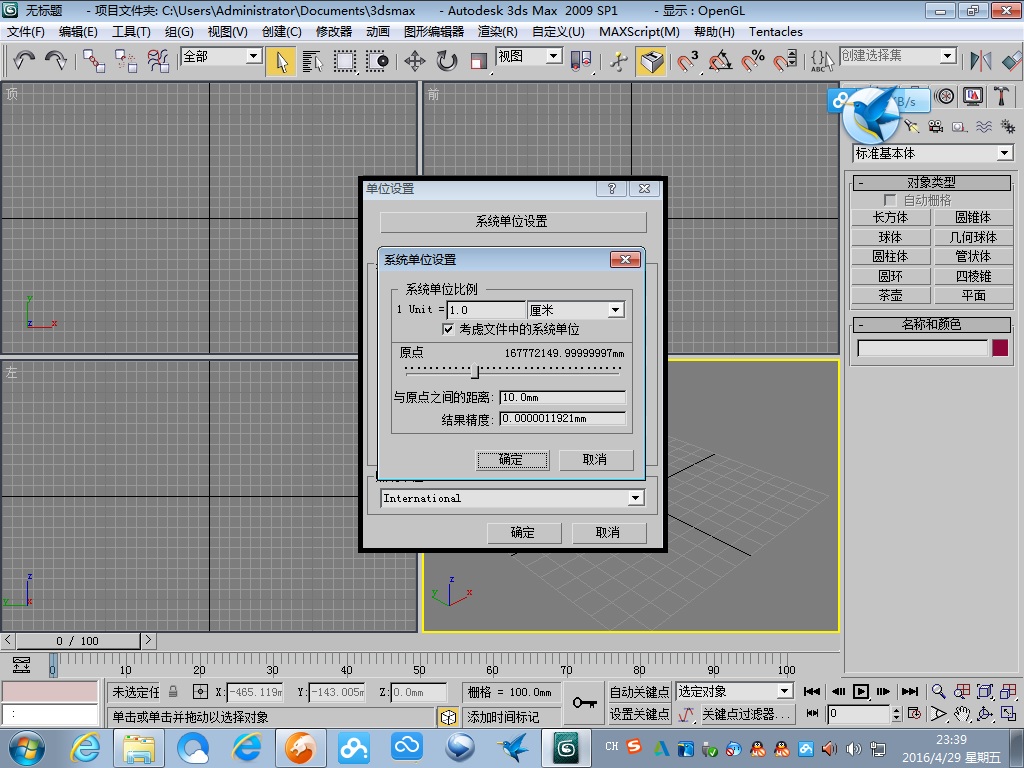Activate the Select Object arrow tool
Viewport: 1024px width, 768px height.
281,61
